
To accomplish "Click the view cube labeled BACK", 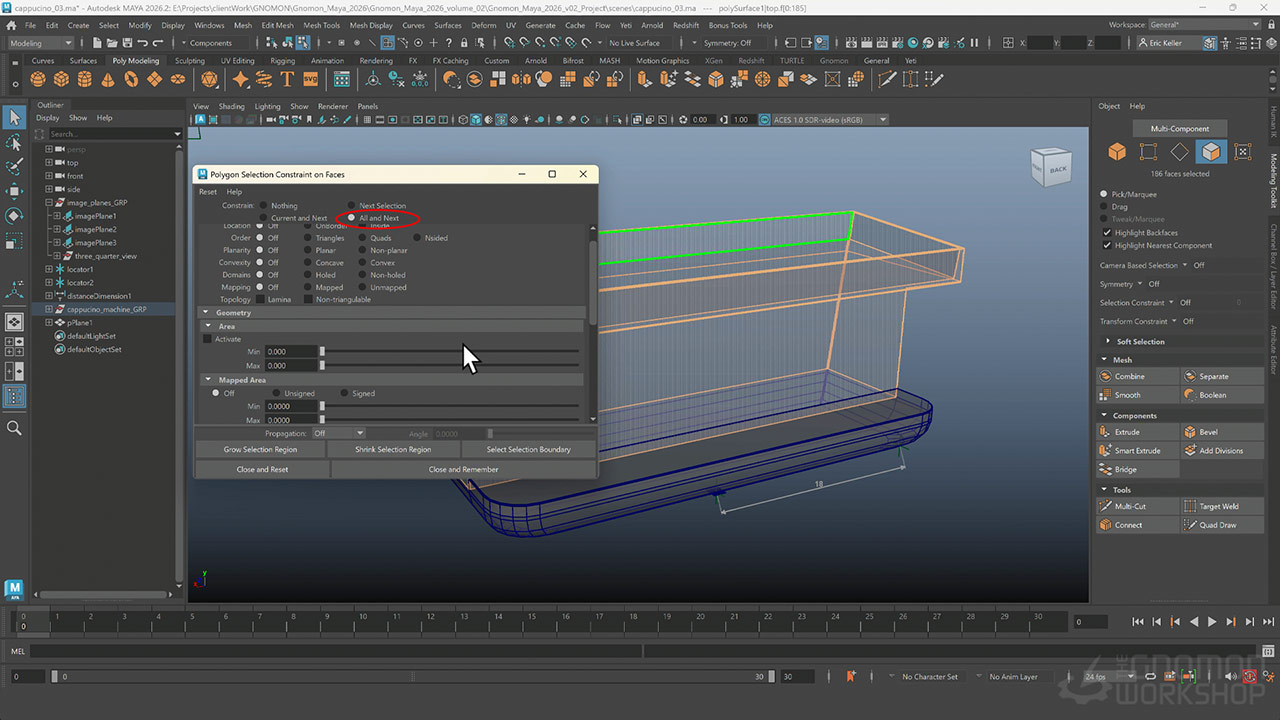I will pyautogui.click(x=1056, y=169).
